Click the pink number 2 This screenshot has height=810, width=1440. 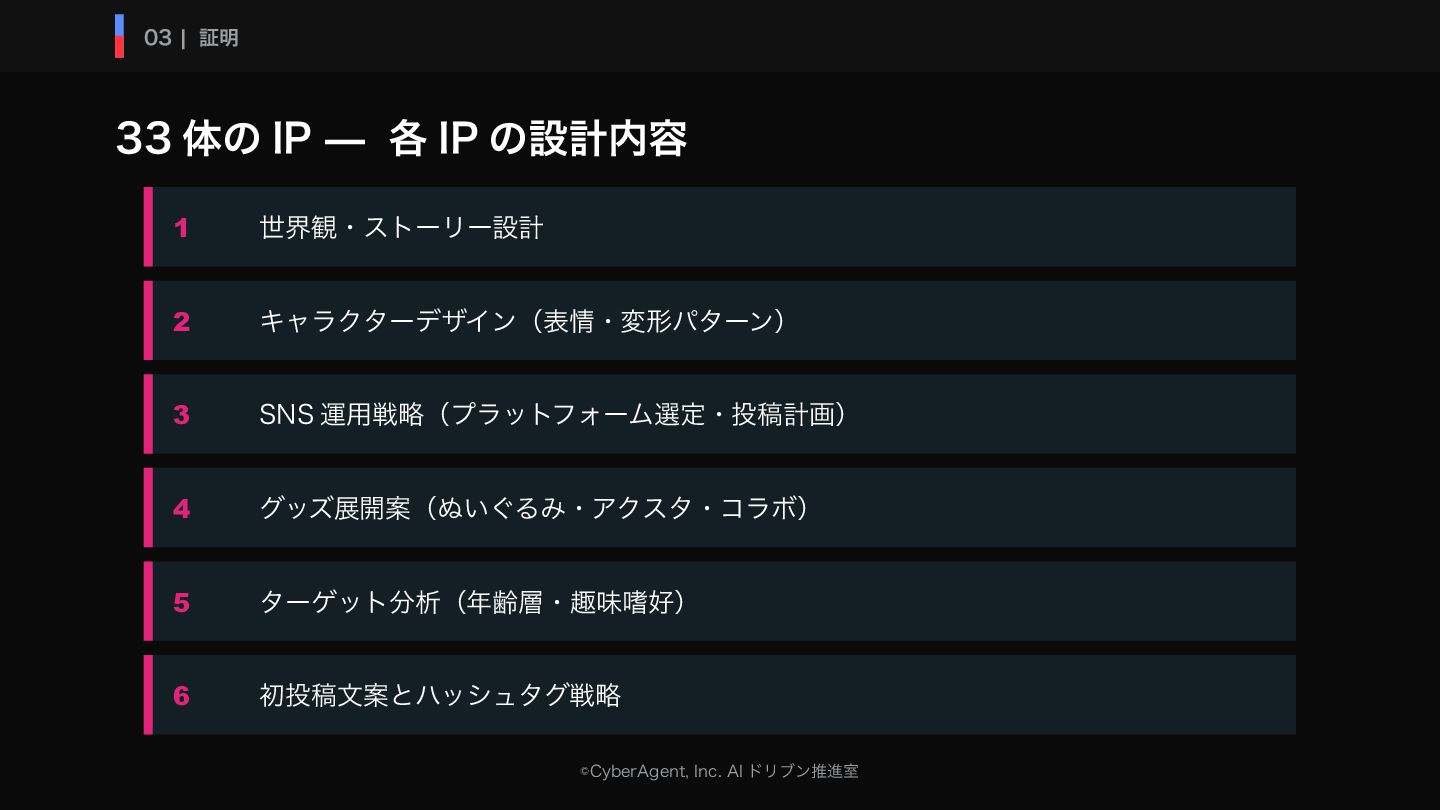(x=181, y=321)
